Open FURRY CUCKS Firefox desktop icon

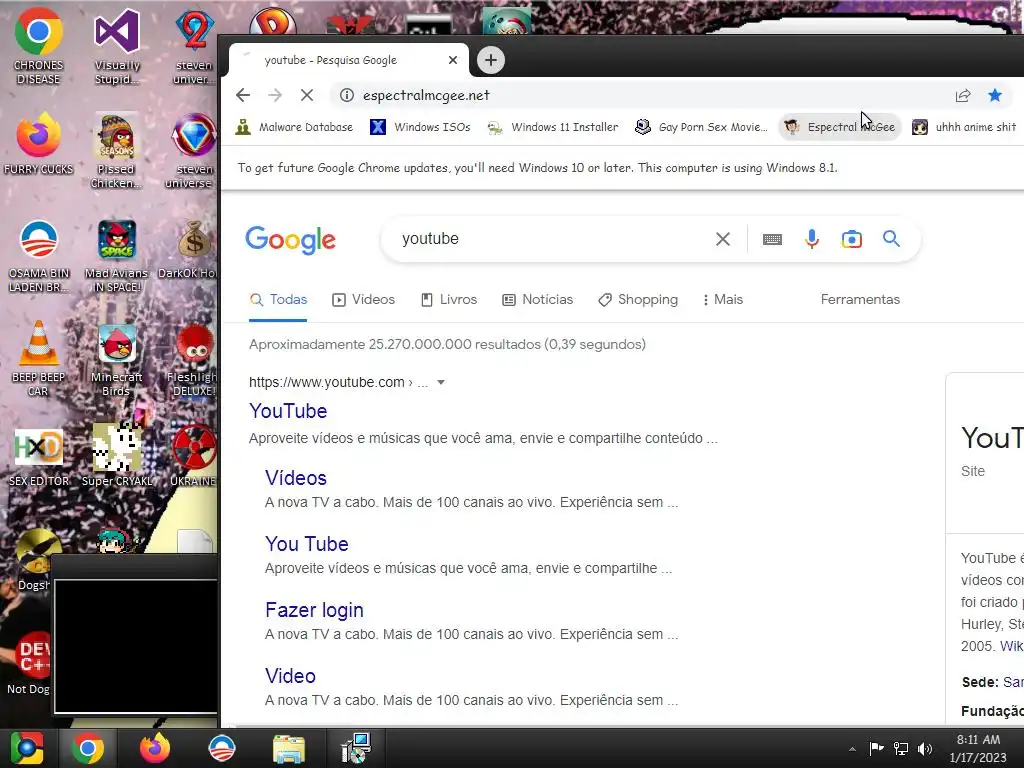click(x=39, y=144)
